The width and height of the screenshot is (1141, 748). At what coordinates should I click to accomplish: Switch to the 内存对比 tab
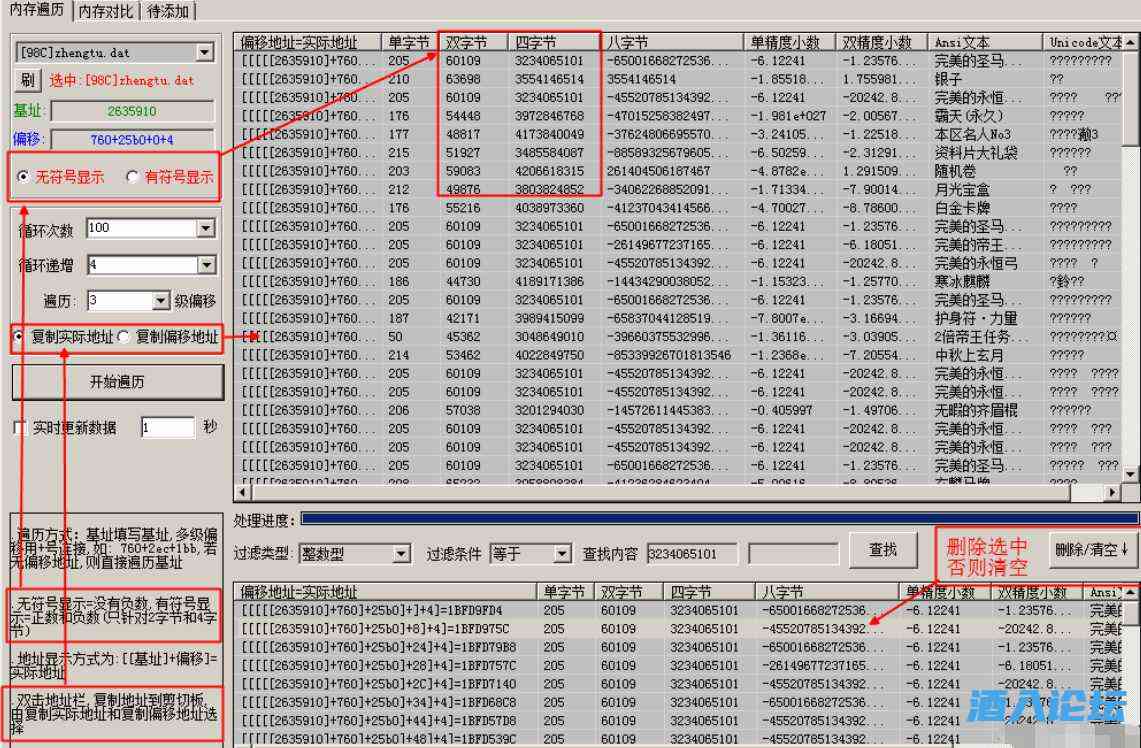[105, 11]
